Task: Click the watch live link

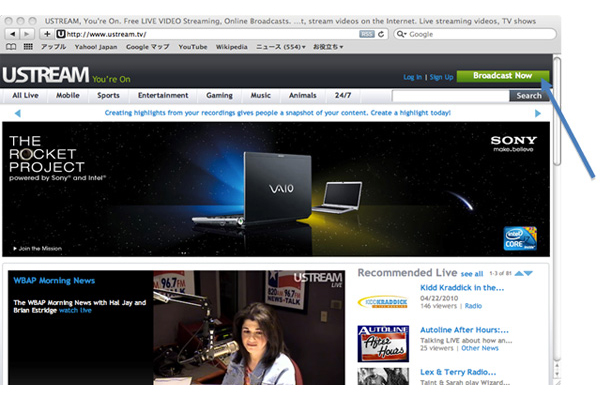Action: 75,310
